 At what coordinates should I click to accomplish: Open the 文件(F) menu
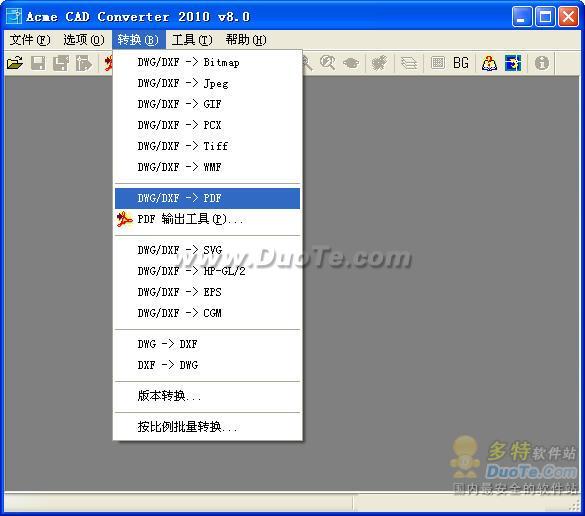(x=30, y=40)
